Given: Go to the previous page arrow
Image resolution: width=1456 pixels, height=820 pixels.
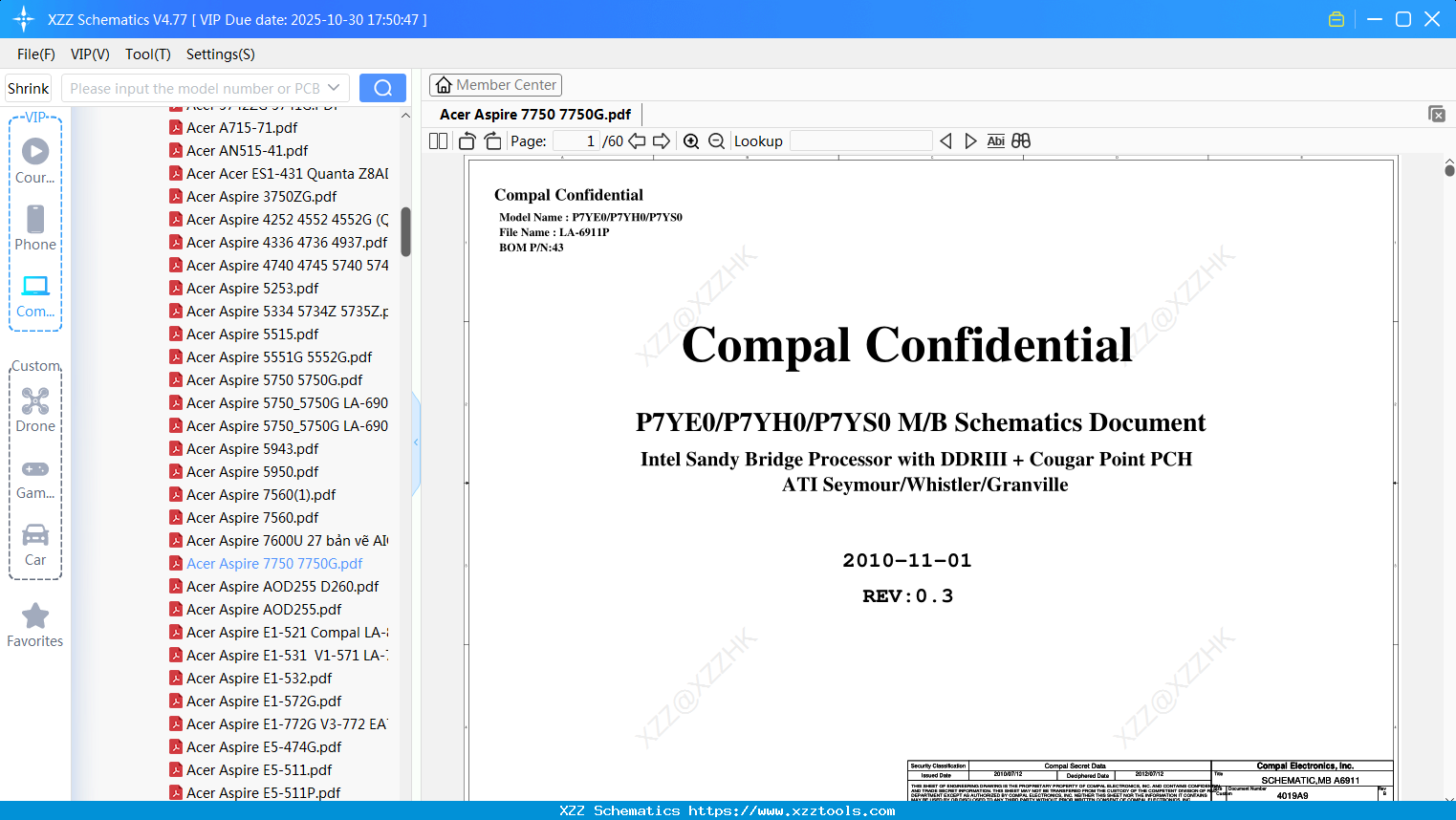Looking at the screenshot, I should [637, 141].
